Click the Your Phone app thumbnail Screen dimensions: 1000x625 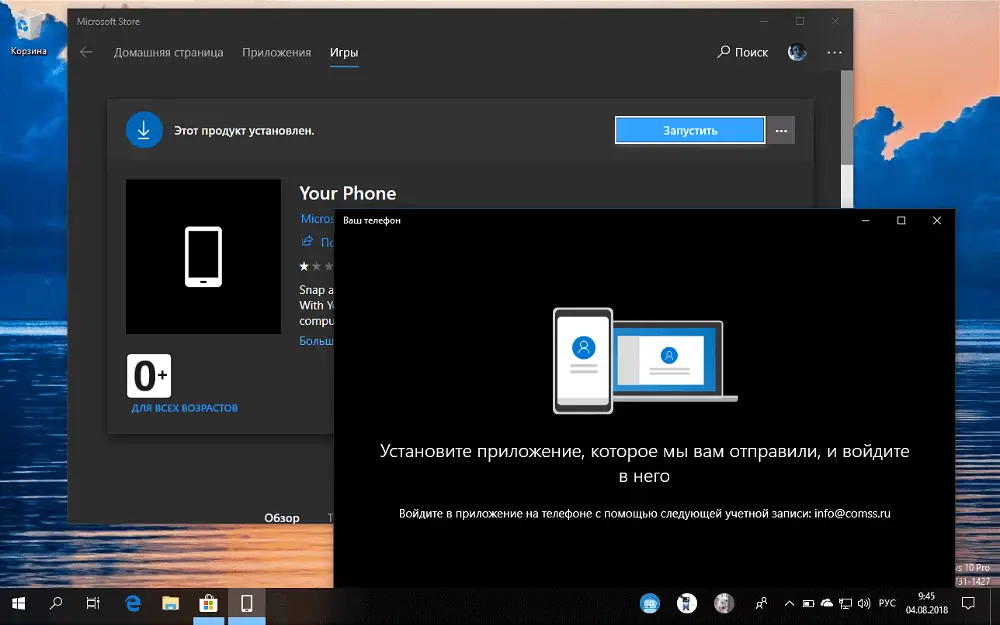coord(203,256)
